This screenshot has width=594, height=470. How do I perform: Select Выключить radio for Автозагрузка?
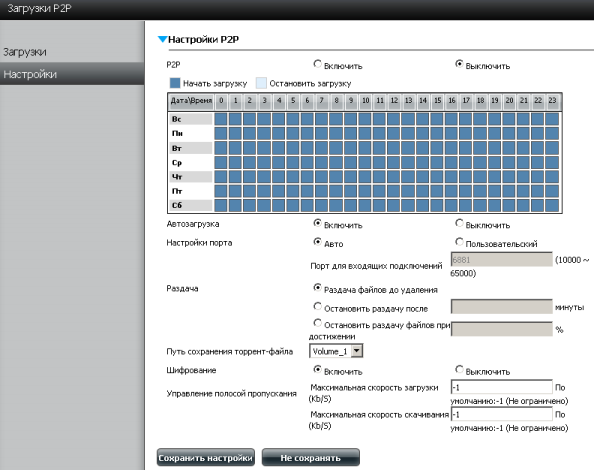click(459, 223)
